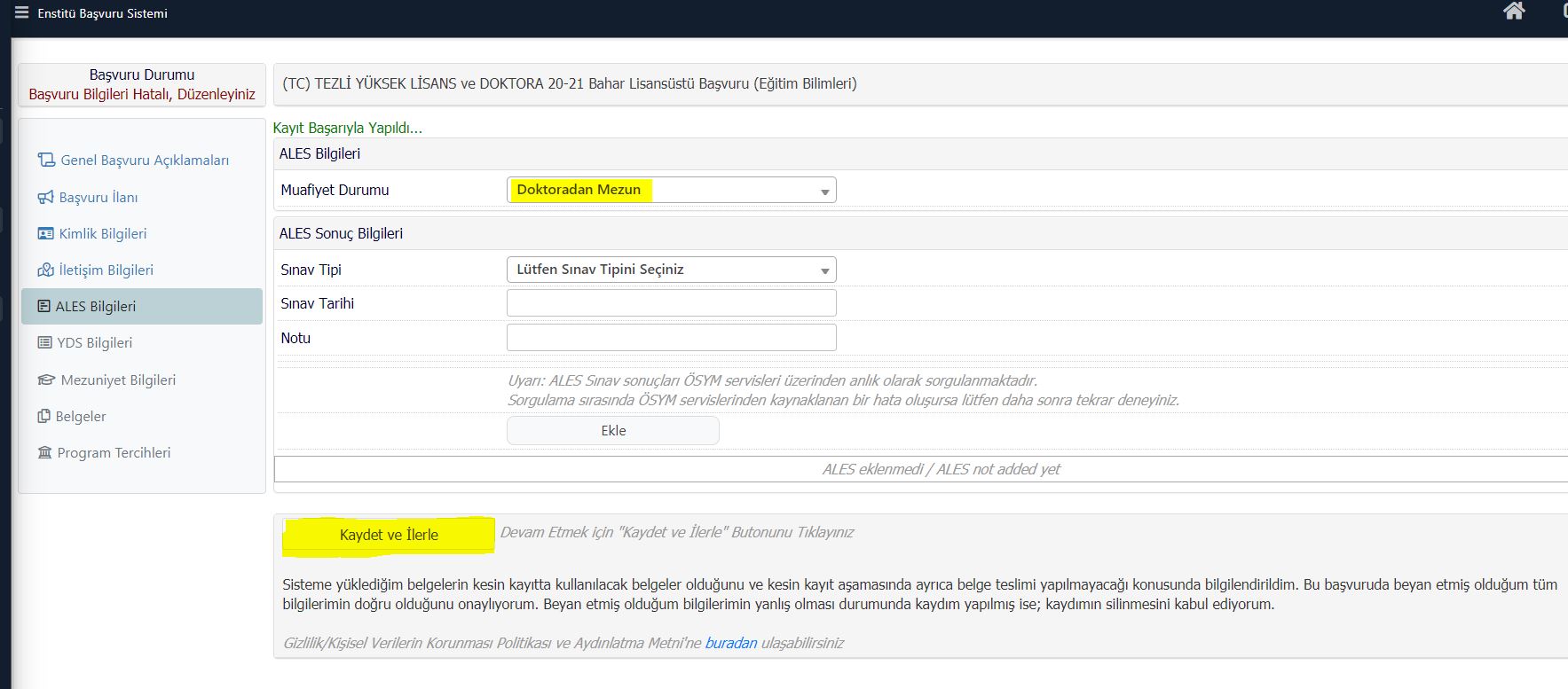Click the TEZLİ YÜKSEK LİSANS ve DOKTORA application title
The height and width of the screenshot is (689, 1568).
click(570, 83)
